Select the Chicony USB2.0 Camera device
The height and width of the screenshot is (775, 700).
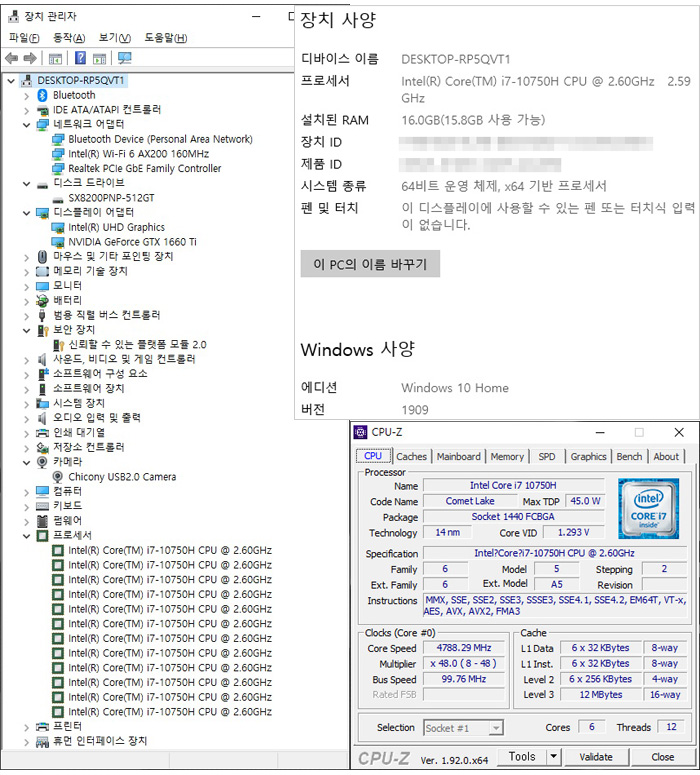tap(122, 477)
